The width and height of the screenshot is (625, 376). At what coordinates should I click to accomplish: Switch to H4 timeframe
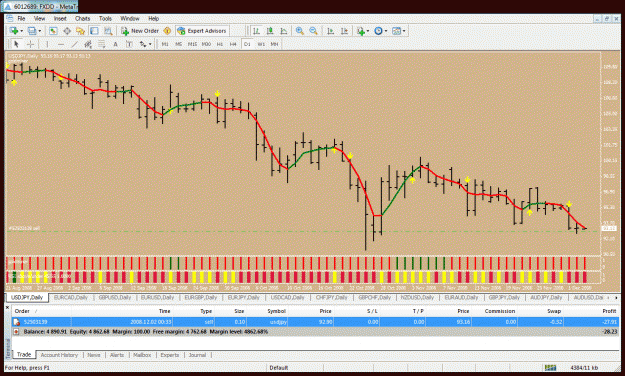233,44
